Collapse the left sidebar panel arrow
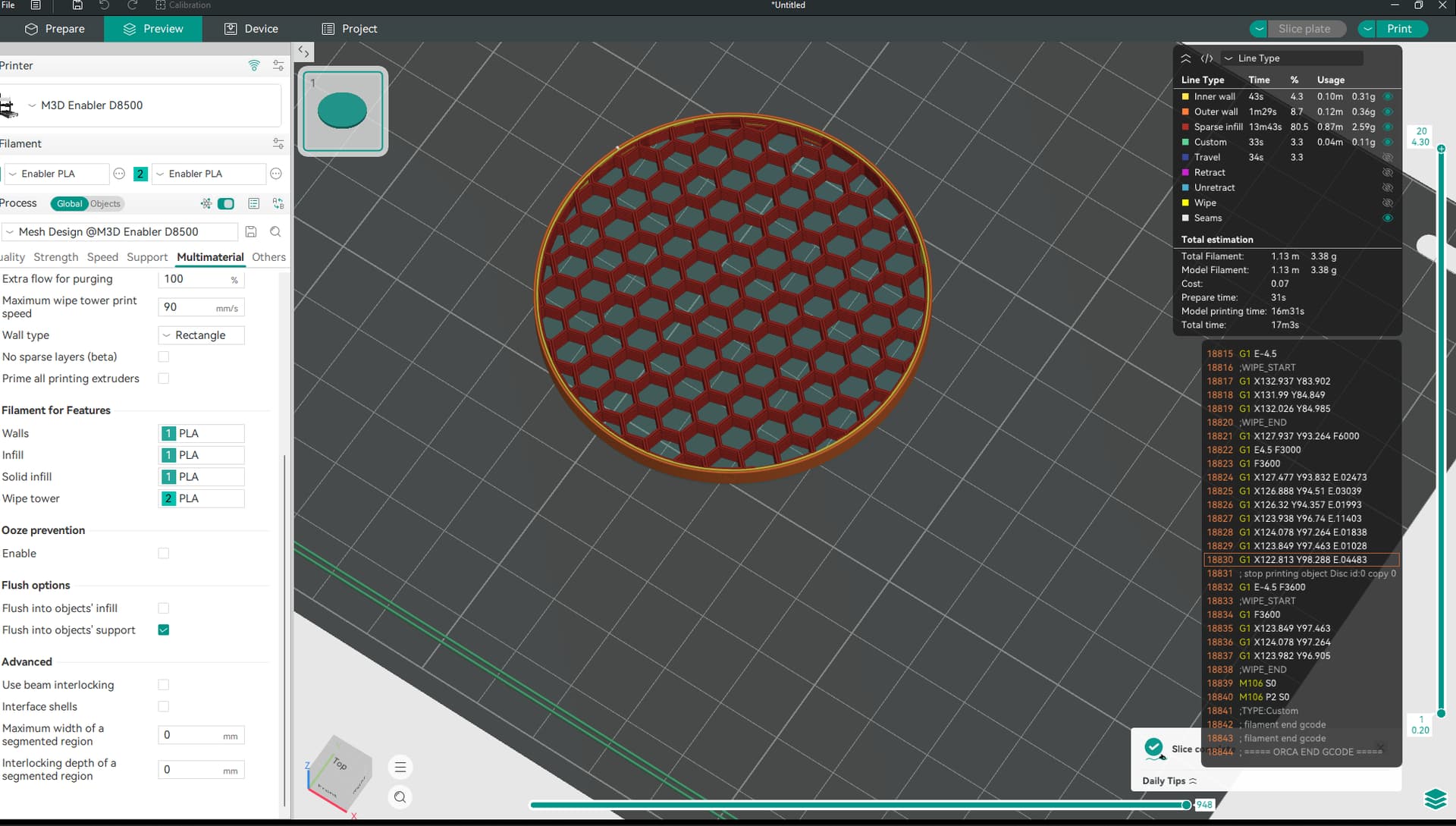 click(303, 52)
